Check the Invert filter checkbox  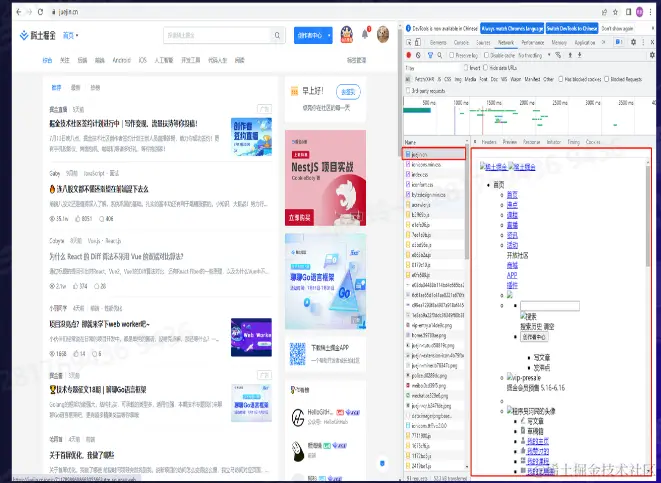pyautogui.click(x=466, y=67)
